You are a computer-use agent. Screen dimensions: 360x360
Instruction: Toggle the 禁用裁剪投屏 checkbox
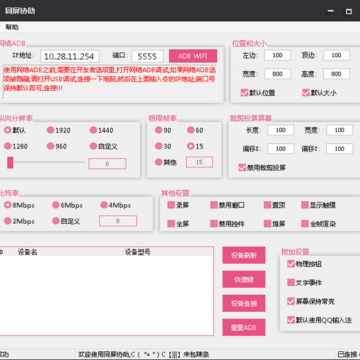point(242,167)
